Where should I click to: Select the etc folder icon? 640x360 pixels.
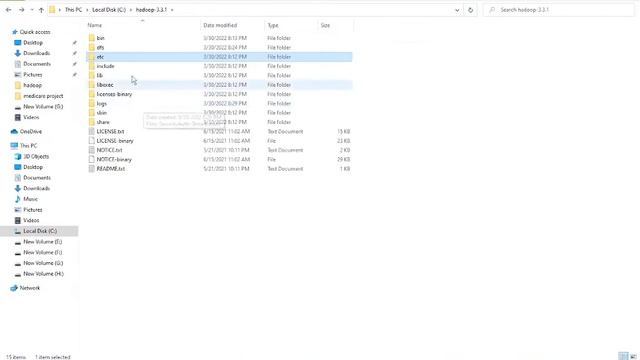(92, 57)
